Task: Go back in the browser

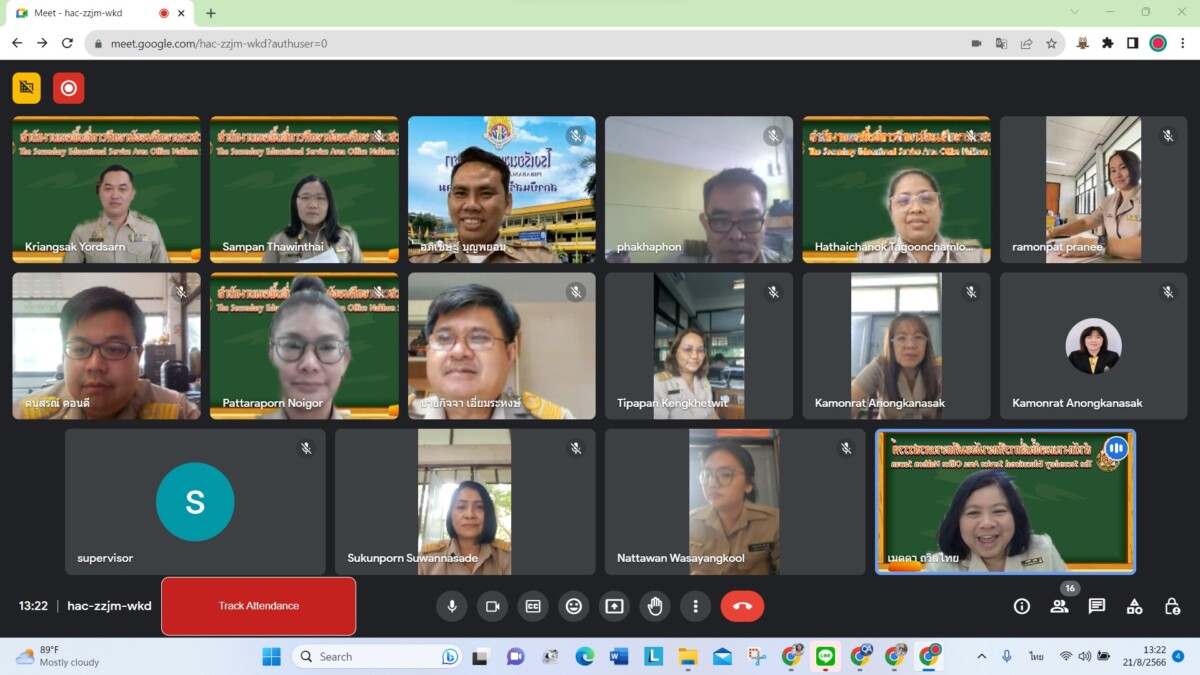Action: coord(17,43)
